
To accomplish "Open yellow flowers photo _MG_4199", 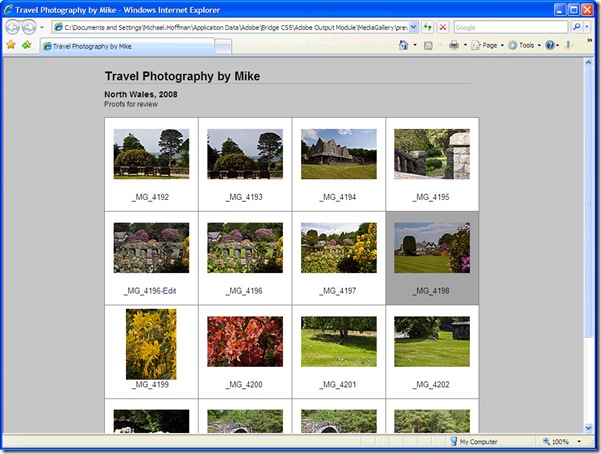I will (151, 344).
